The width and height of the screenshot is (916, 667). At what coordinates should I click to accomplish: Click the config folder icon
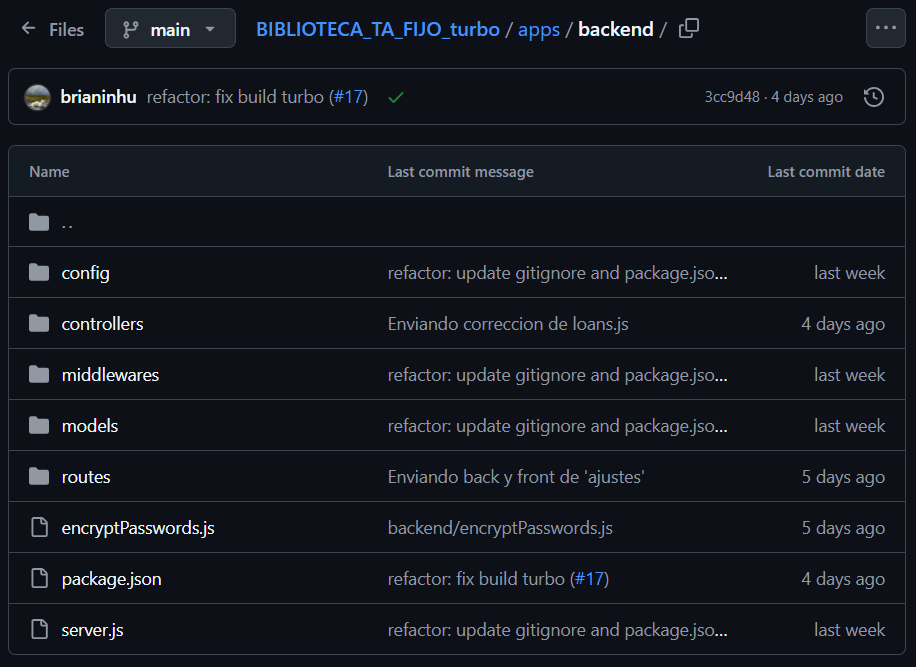coord(39,273)
